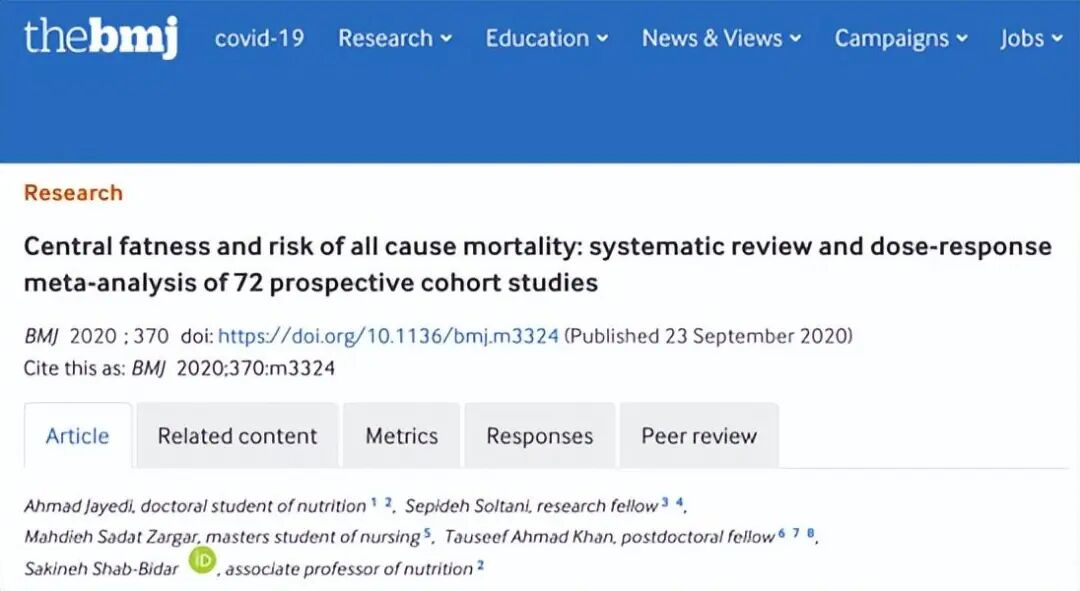Expand the Research dropdown in the navigation

395,38
